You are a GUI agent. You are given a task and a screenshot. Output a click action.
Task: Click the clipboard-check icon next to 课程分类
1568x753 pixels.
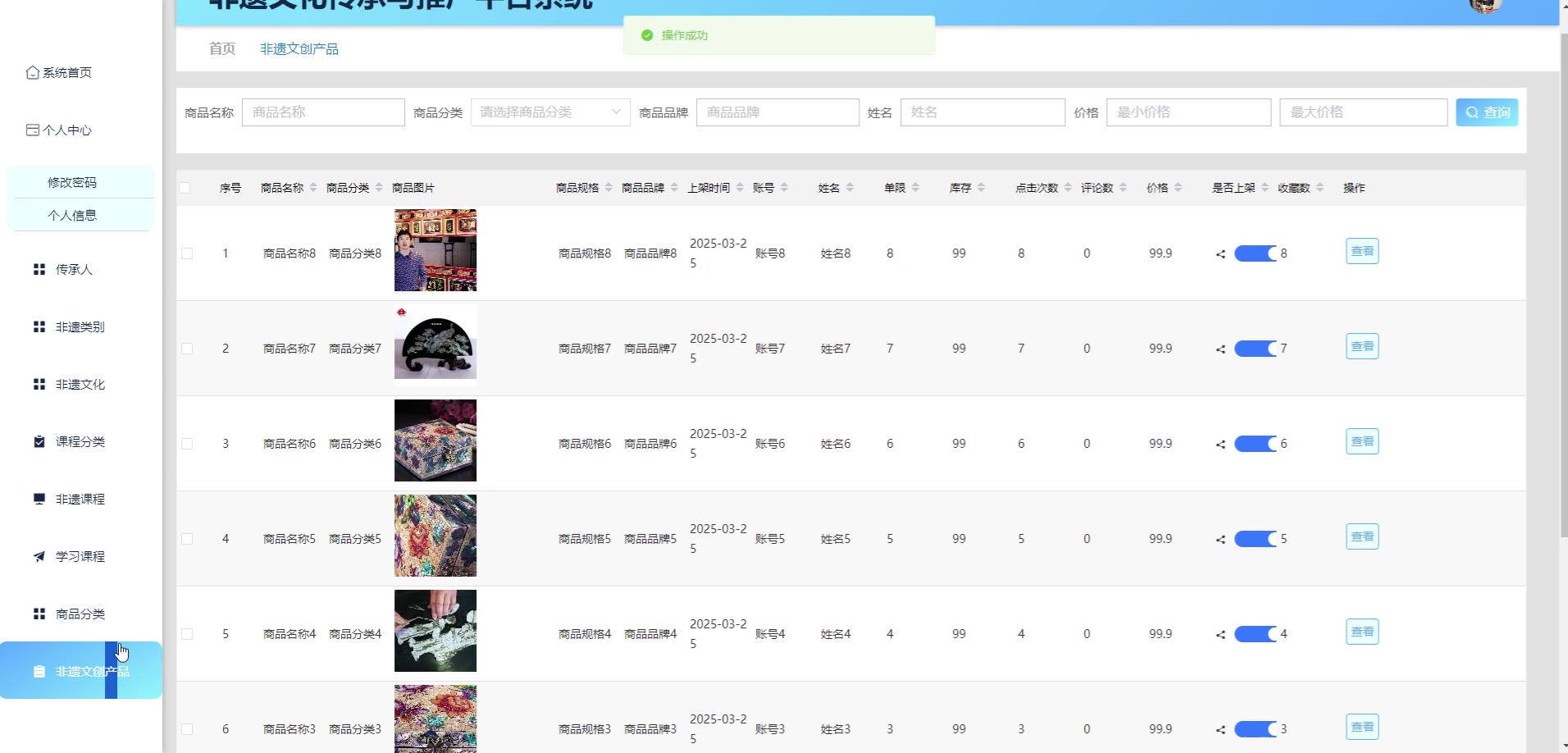[x=39, y=442]
